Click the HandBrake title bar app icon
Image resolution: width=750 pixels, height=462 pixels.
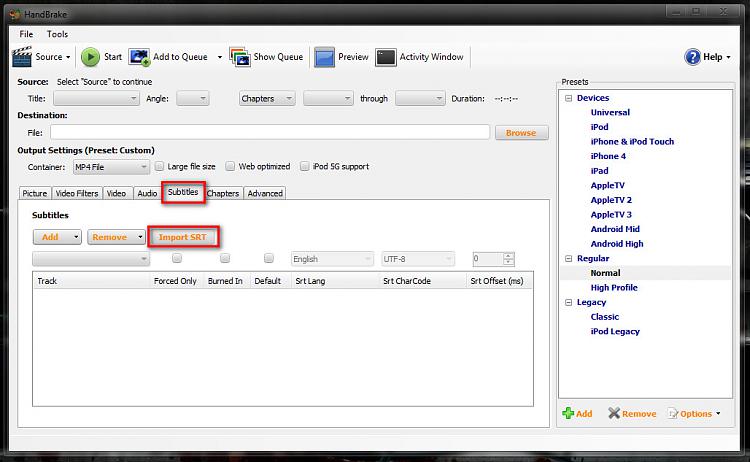click(15, 14)
